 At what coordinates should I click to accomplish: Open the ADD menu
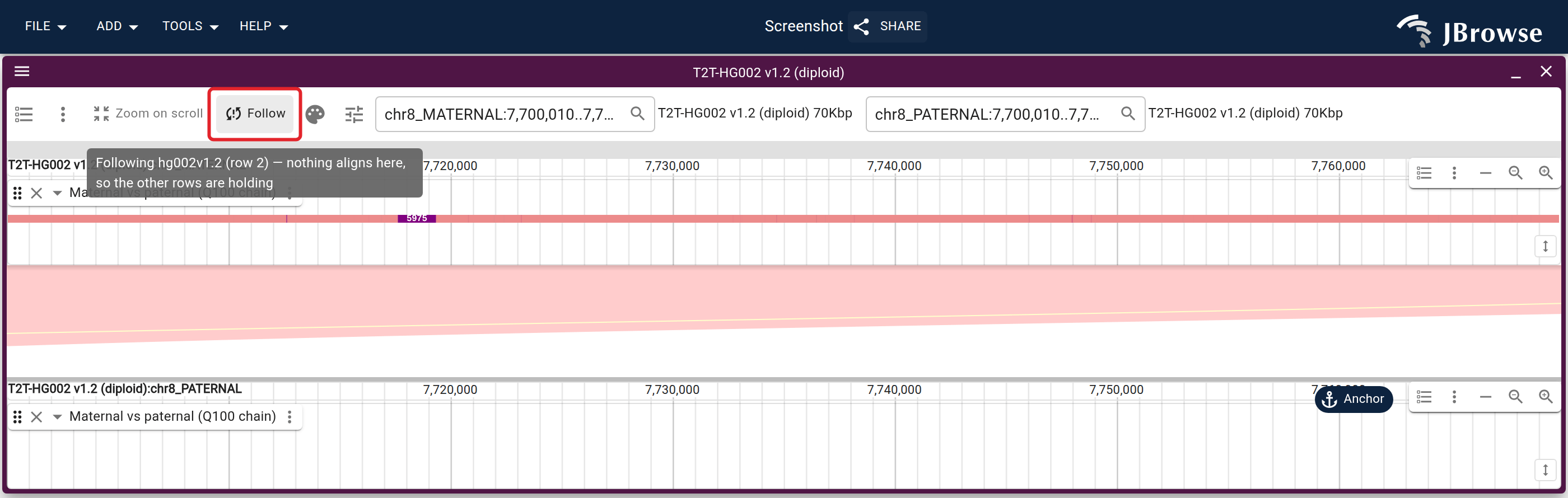tap(117, 26)
